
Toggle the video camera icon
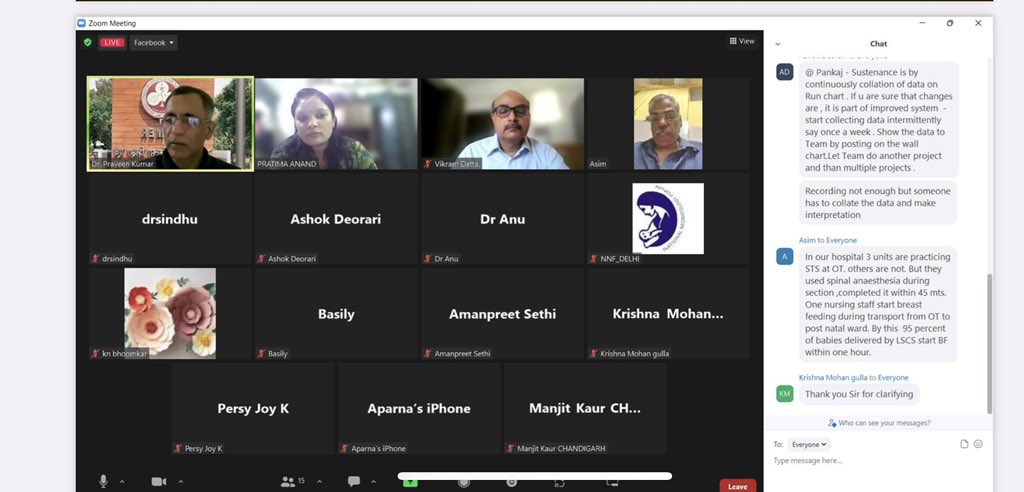pyautogui.click(x=159, y=482)
